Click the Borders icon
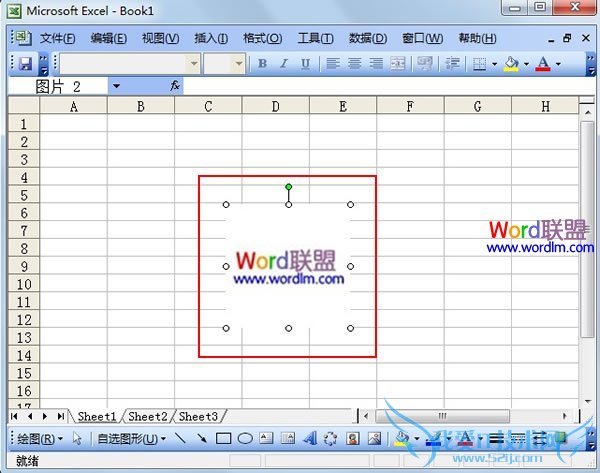The image size is (600, 473). click(479, 64)
